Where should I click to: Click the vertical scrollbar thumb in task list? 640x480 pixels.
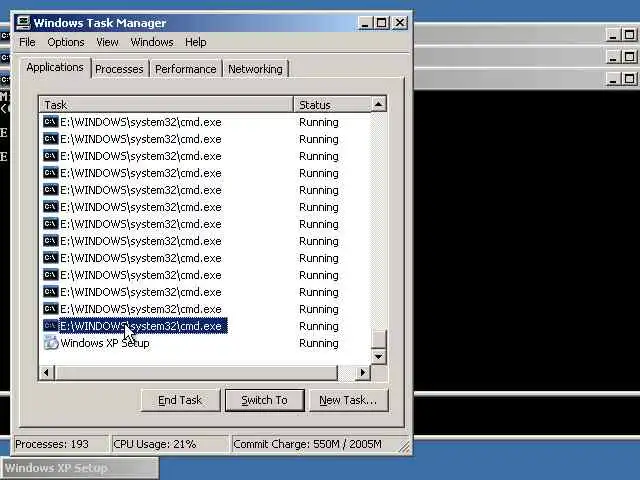click(379, 339)
